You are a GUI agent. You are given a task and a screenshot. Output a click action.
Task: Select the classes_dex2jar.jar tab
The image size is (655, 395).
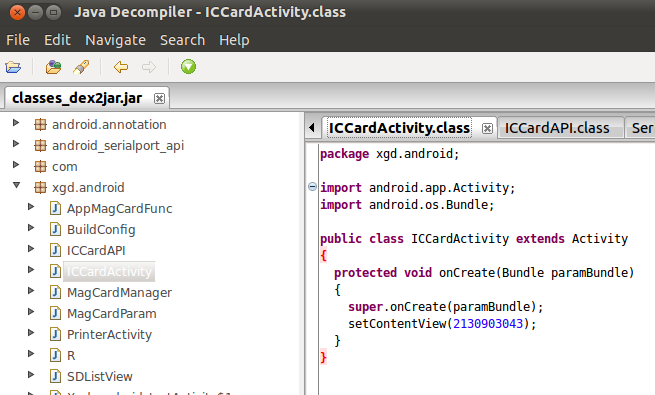point(77,98)
